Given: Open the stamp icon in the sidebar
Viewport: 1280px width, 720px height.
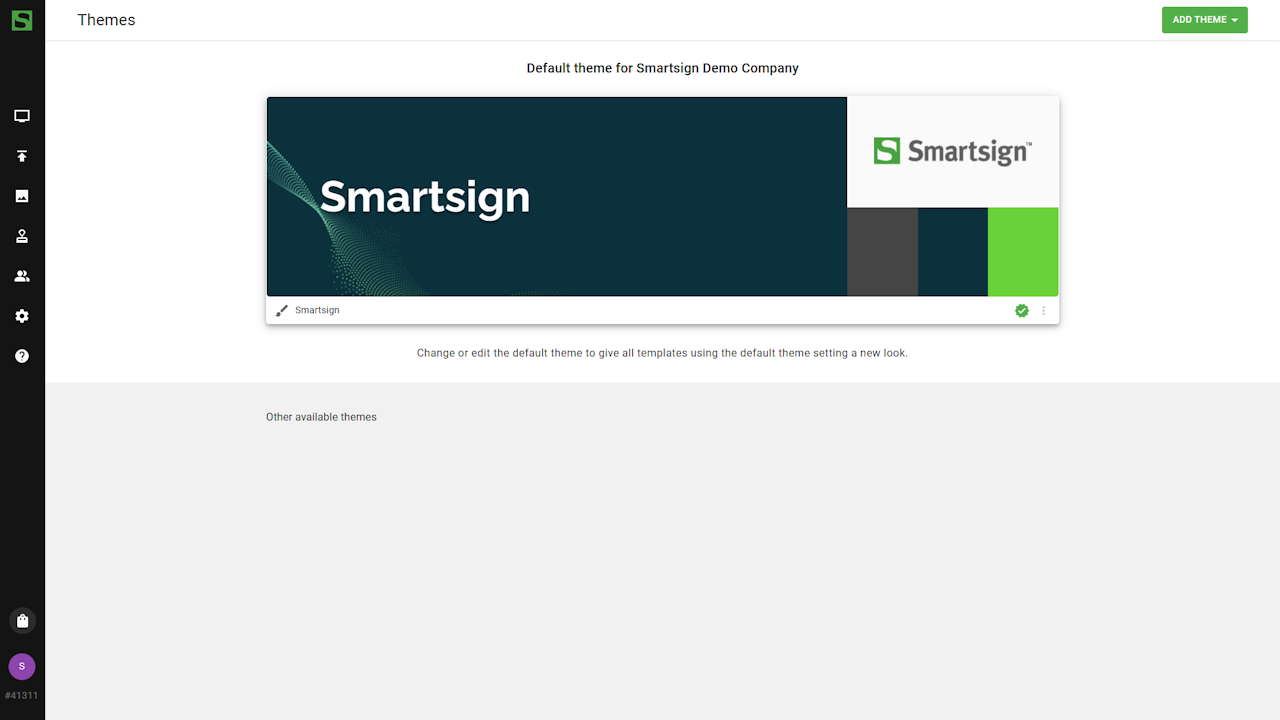Looking at the screenshot, I should coord(22,236).
